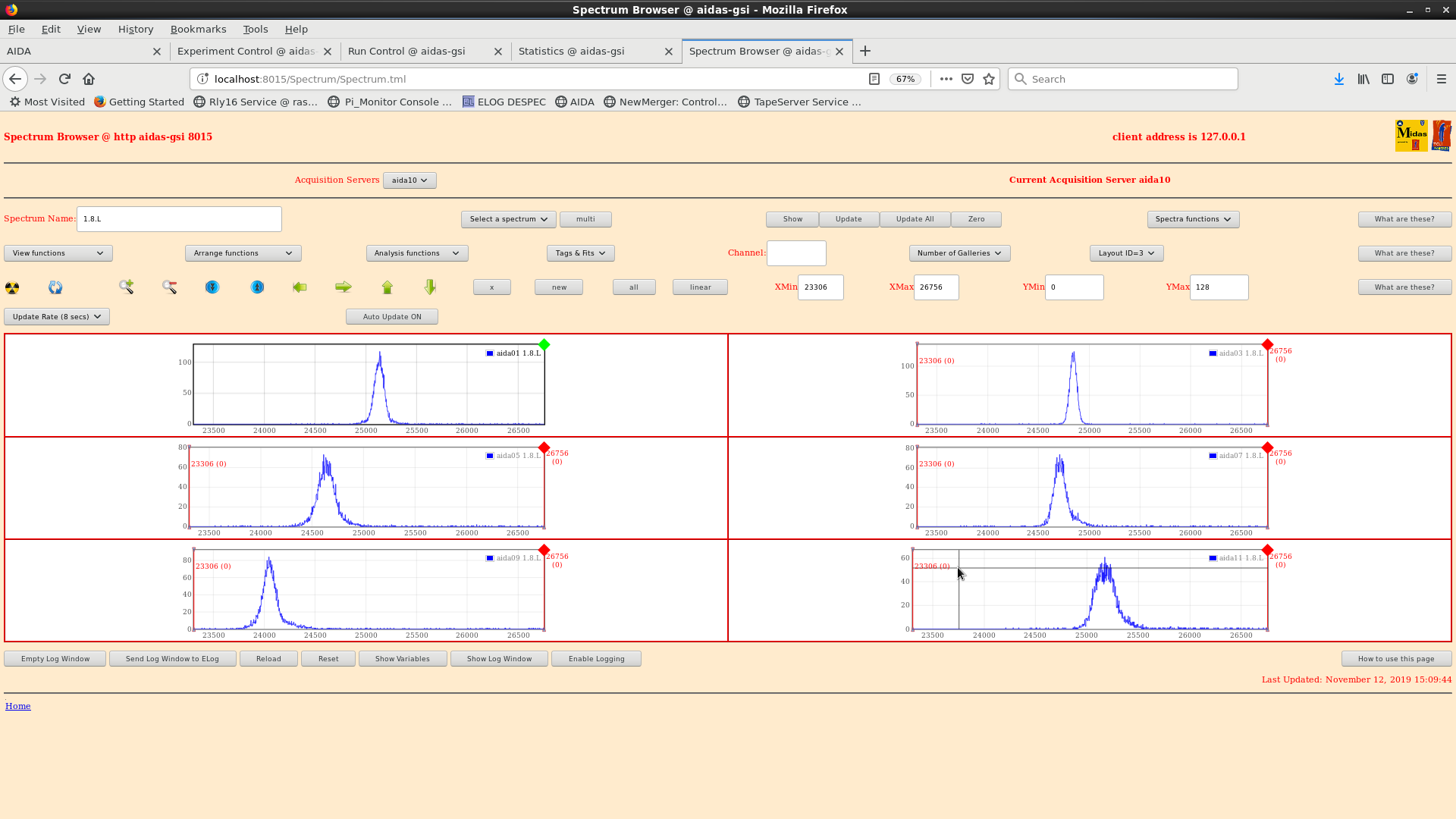This screenshot has width=1456, height=819.
Task: Click the green right arrow icon
Action: [x=344, y=287]
